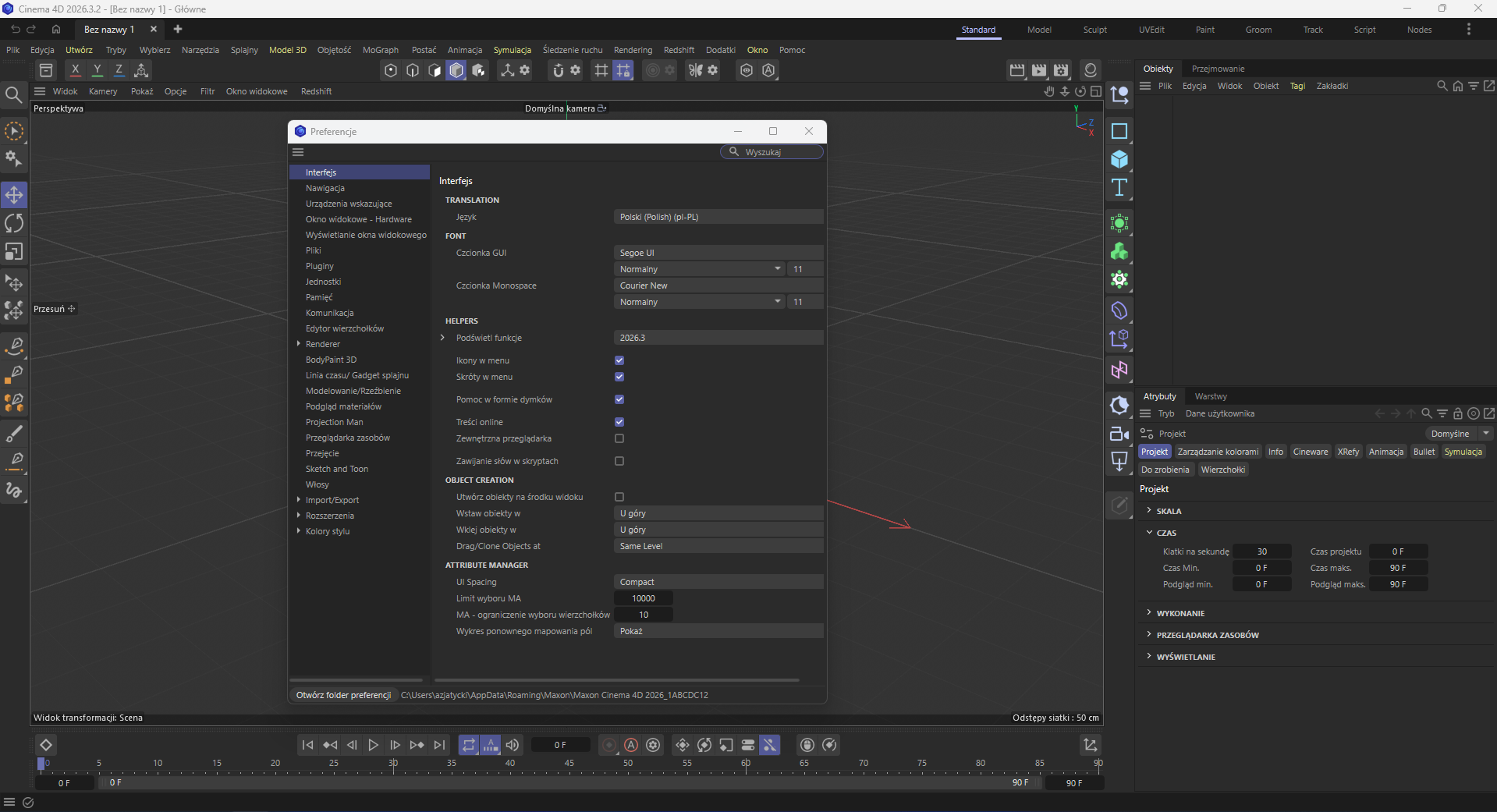Jump to the start of the timeline
Screen dimensions: 1497x812
pyautogui.click(x=307, y=745)
